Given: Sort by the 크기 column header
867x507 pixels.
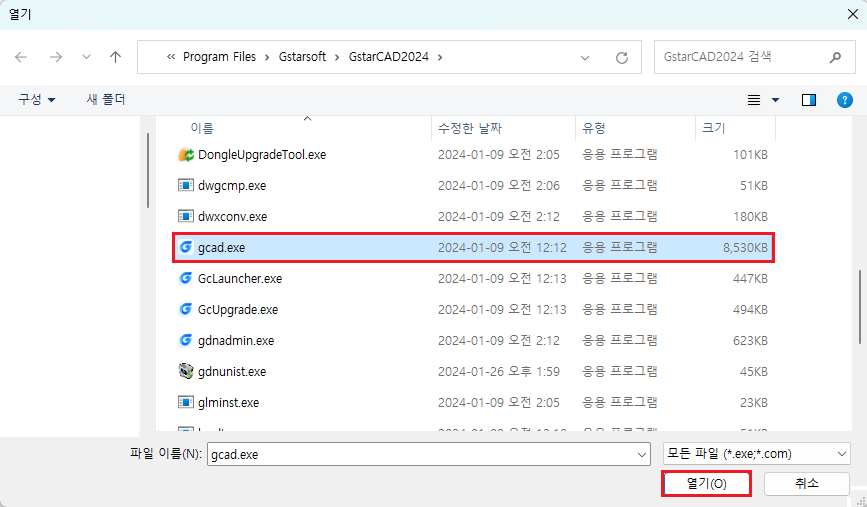Looking at the screenshot, I should (x=714, y=128).
